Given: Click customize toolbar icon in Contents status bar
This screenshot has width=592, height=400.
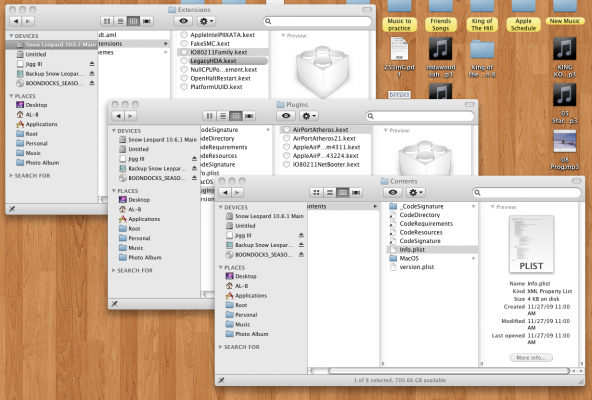Looking at the screenshot, I should tap(221, 380).
